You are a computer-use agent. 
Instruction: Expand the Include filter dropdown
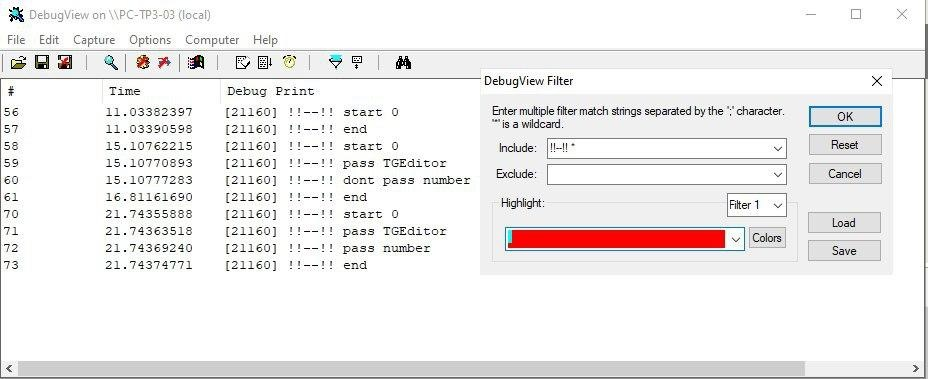778,149
